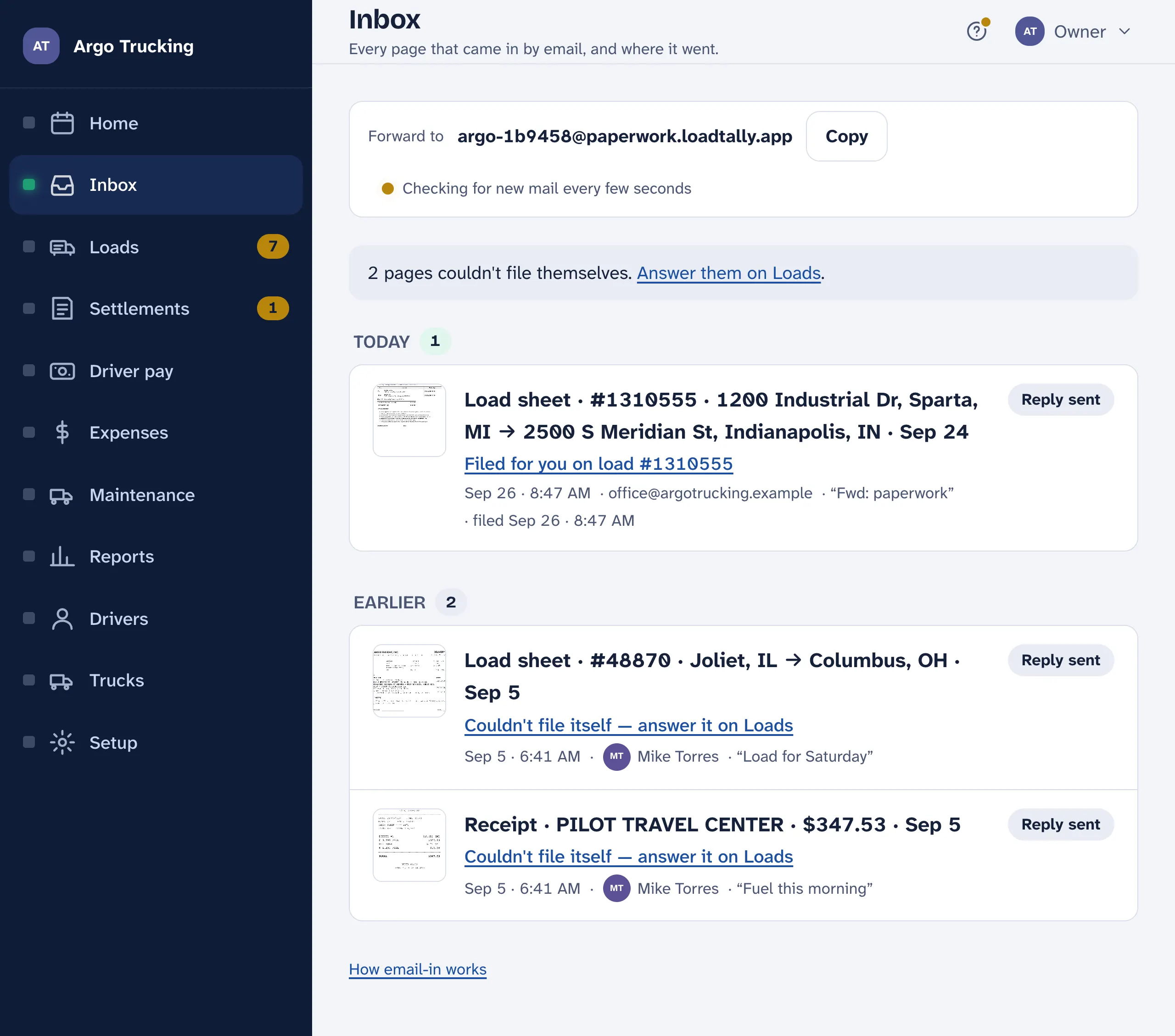Image resolution: width=1175 pixels, height=1036 pixels.
Task: Click the forwarding address argo-1b9458@paperwork.loadtally.app
Action: pyautogui.click(x=625, y=136)
